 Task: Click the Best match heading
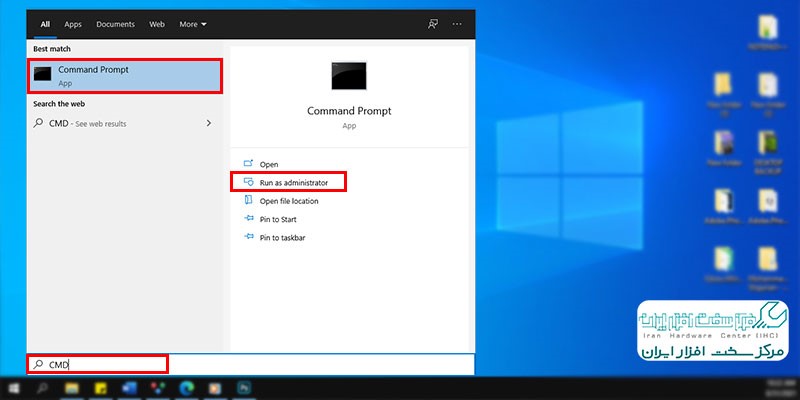(52, 49)
